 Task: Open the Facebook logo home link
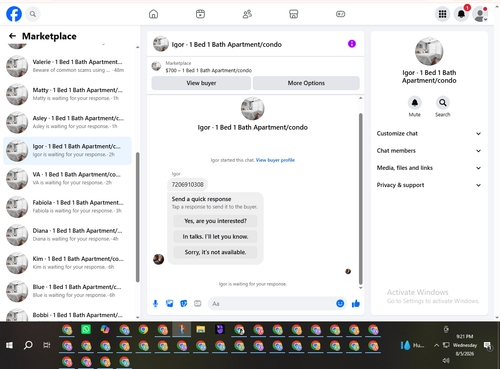pos(14,14)
